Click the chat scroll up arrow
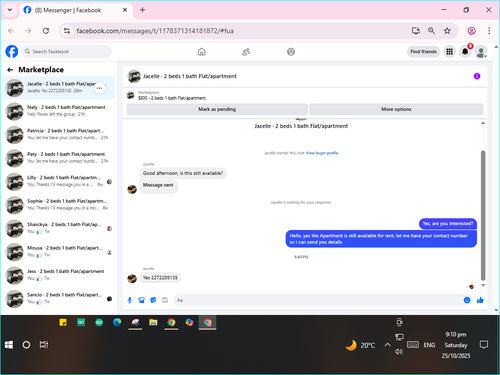Viewport: 500px width, 375px height. [483, 123]
